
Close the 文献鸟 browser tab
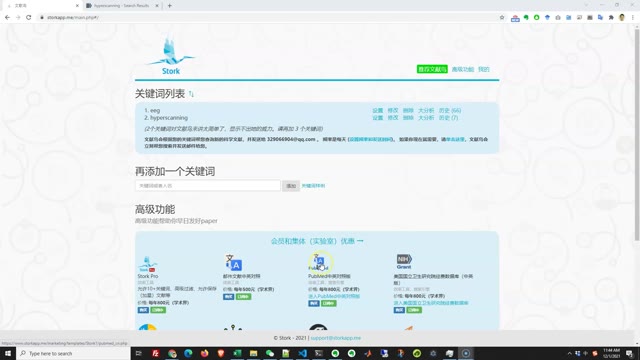(77, 6)
